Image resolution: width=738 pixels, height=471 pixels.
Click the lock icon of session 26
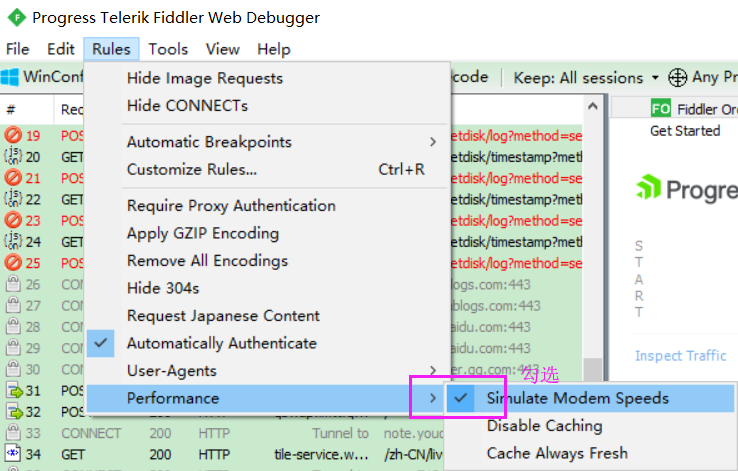[13, 284]
